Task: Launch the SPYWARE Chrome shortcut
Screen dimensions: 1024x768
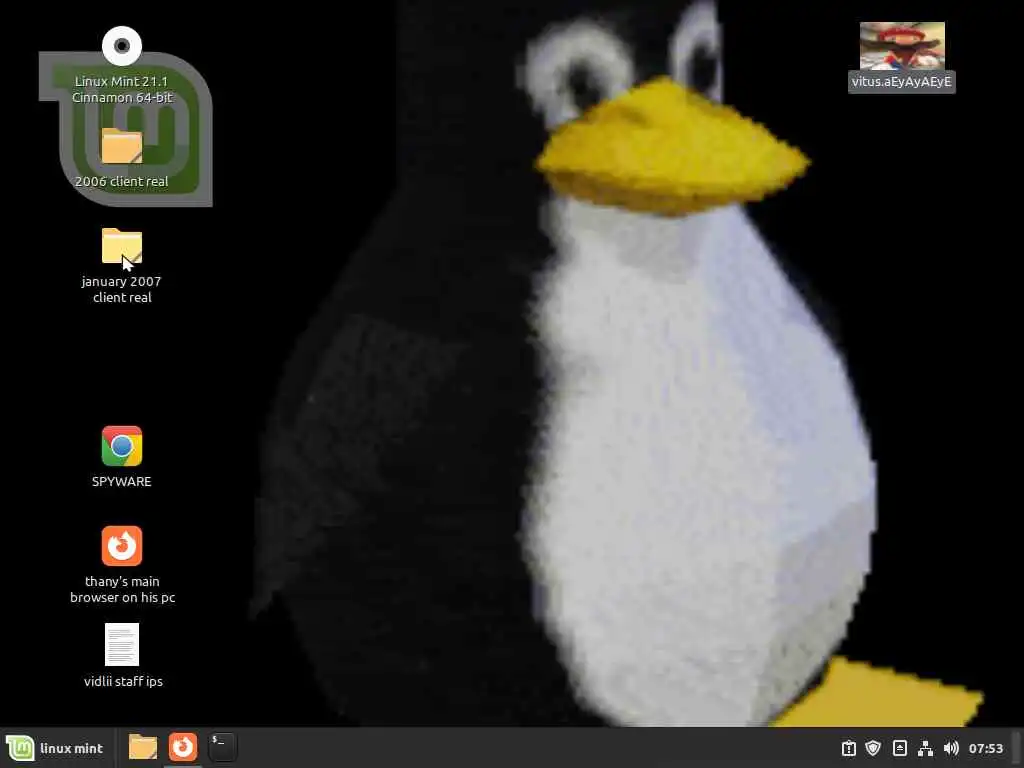Action: pos(121,446)
